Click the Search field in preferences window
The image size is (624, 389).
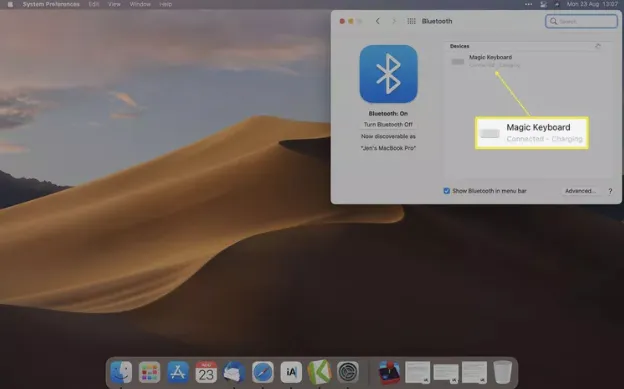coord(581,21)
